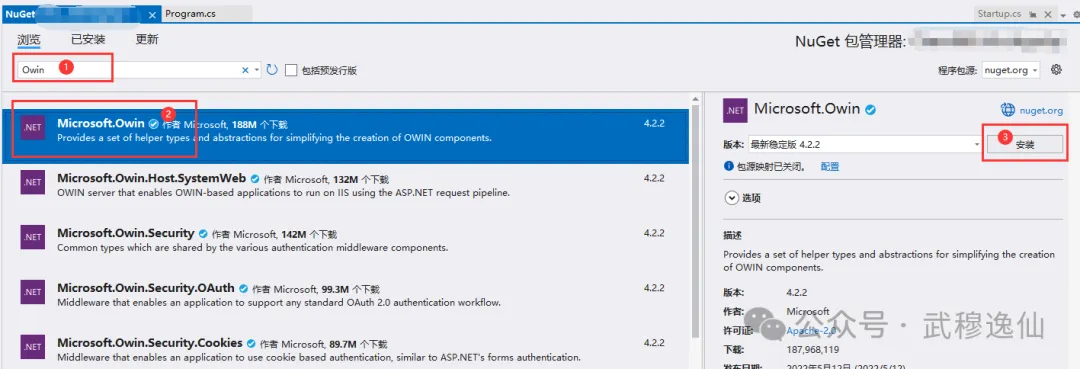Click verified badge next to Microsoft.Owin.Host.SystemWeb

255,179
